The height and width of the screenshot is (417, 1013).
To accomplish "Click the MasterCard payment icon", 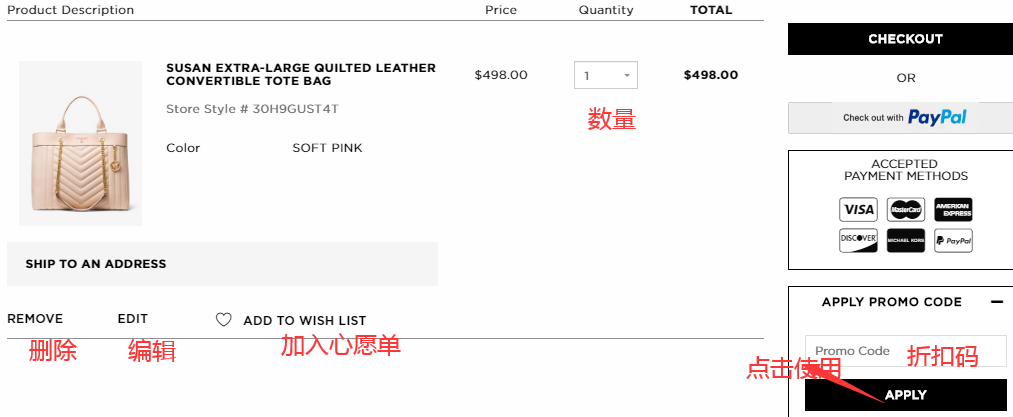I will click(906, 210).
